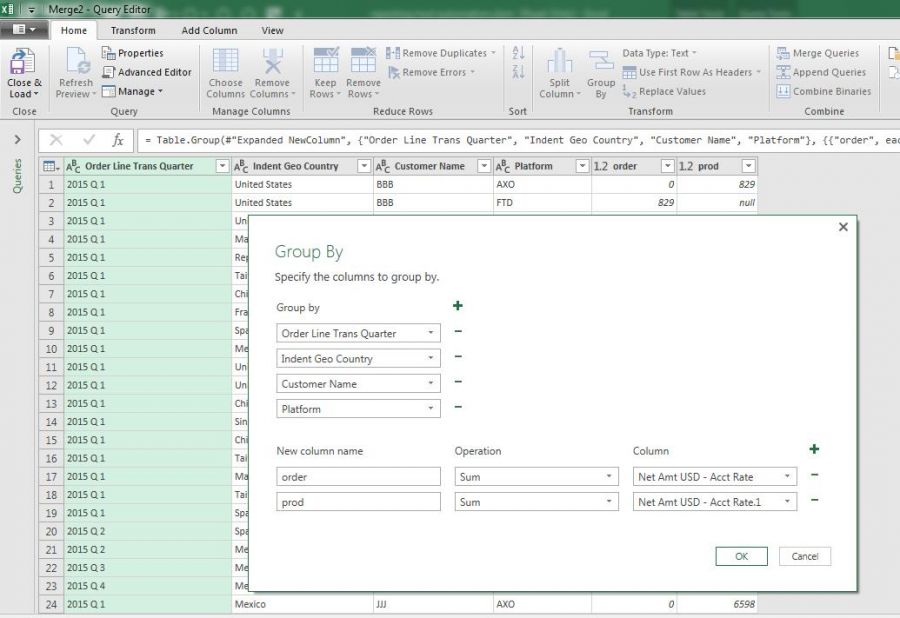Click the Remove Columns icon

pos(273,61)
